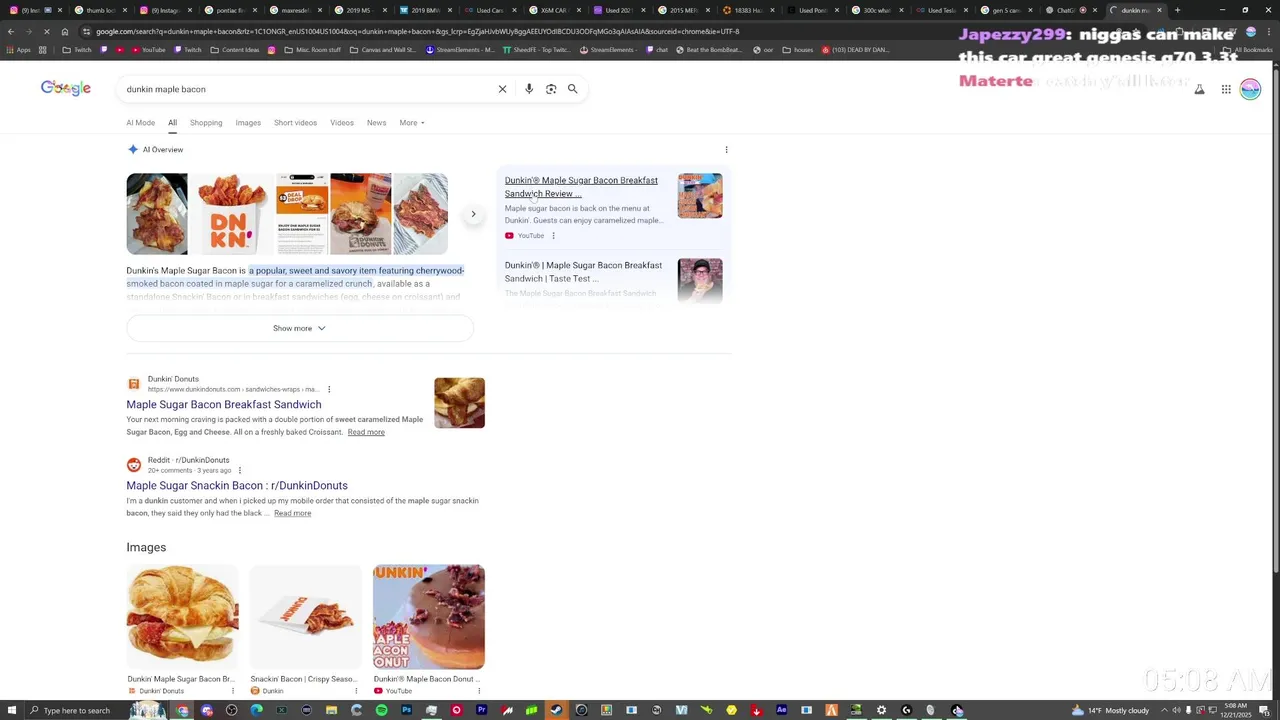Image resolution: width=1280 pixels, height=720 pixels.
Task: Open Windows Start menu
Action: point(10,710)
